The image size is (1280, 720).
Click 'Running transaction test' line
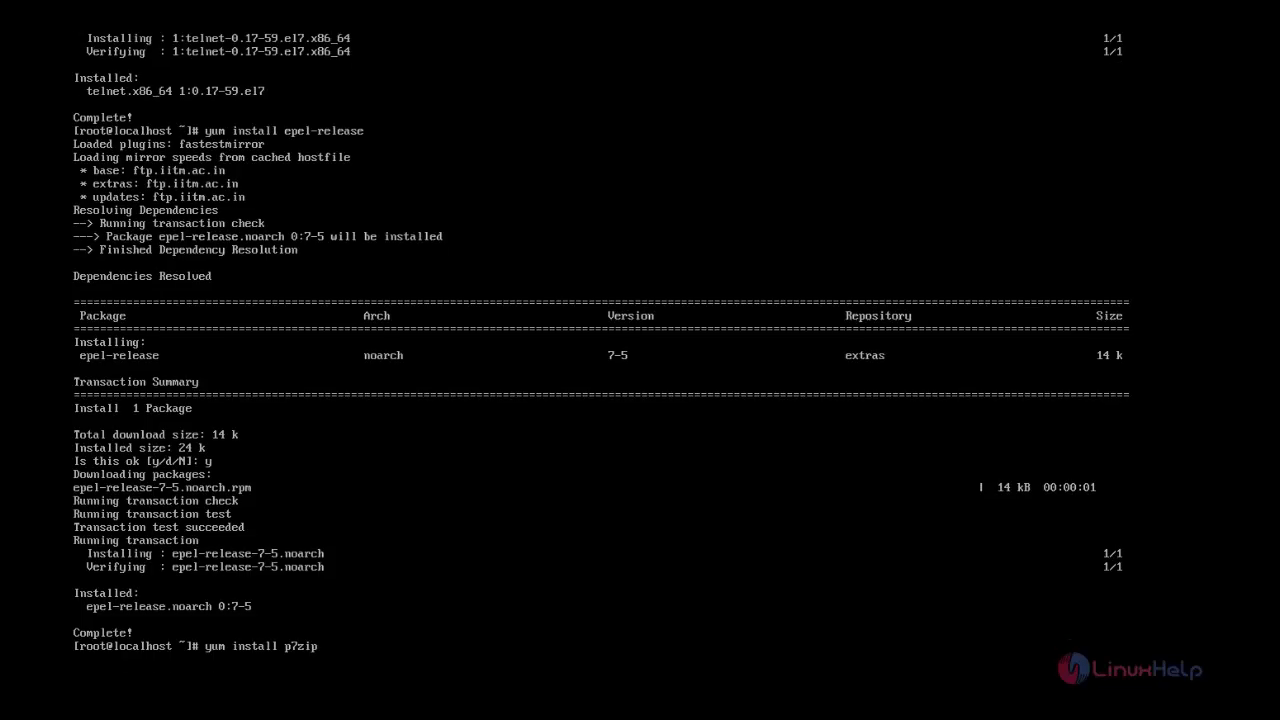[x=152, y=514]
